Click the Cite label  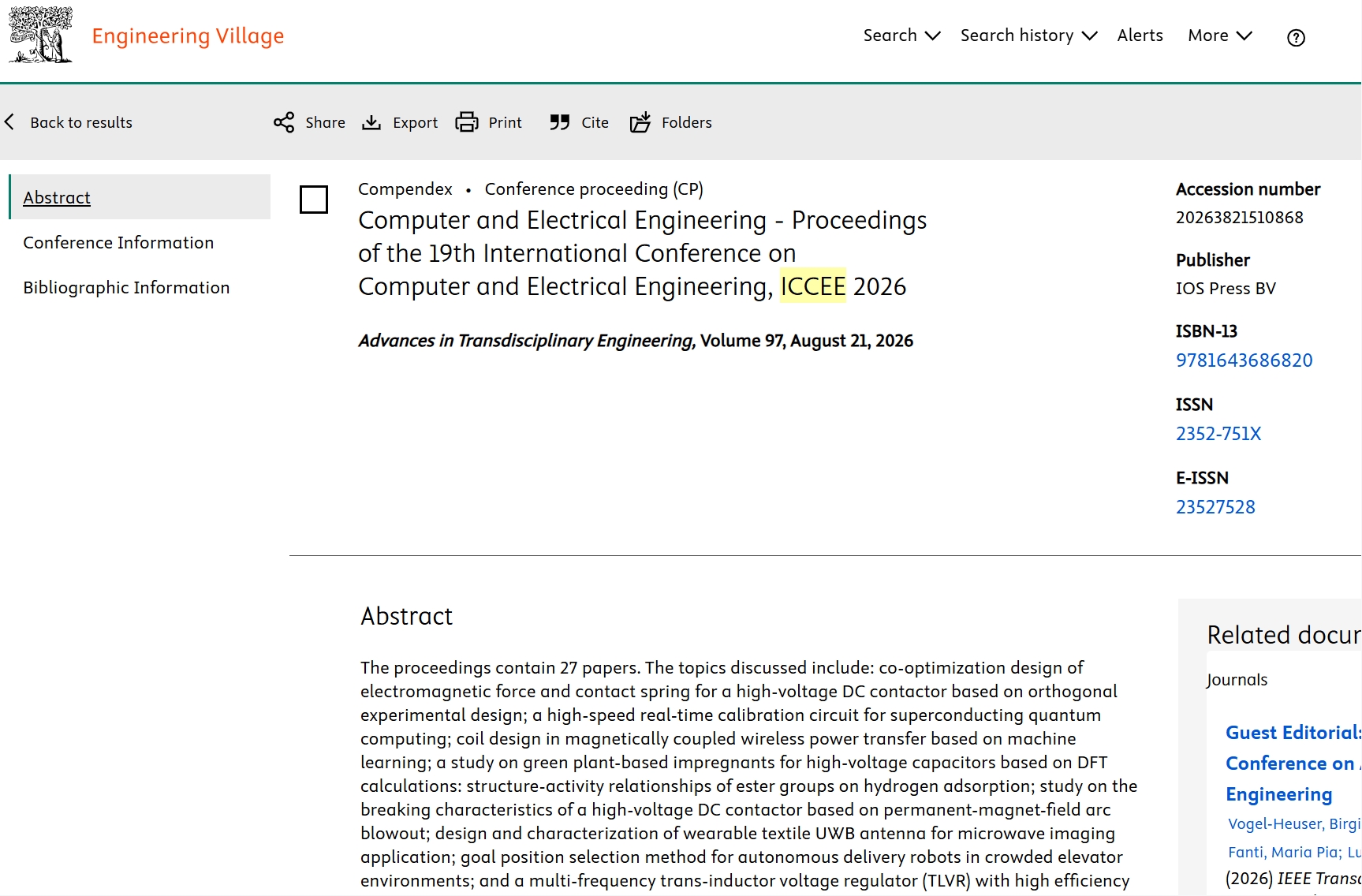(x=595, y=122)
